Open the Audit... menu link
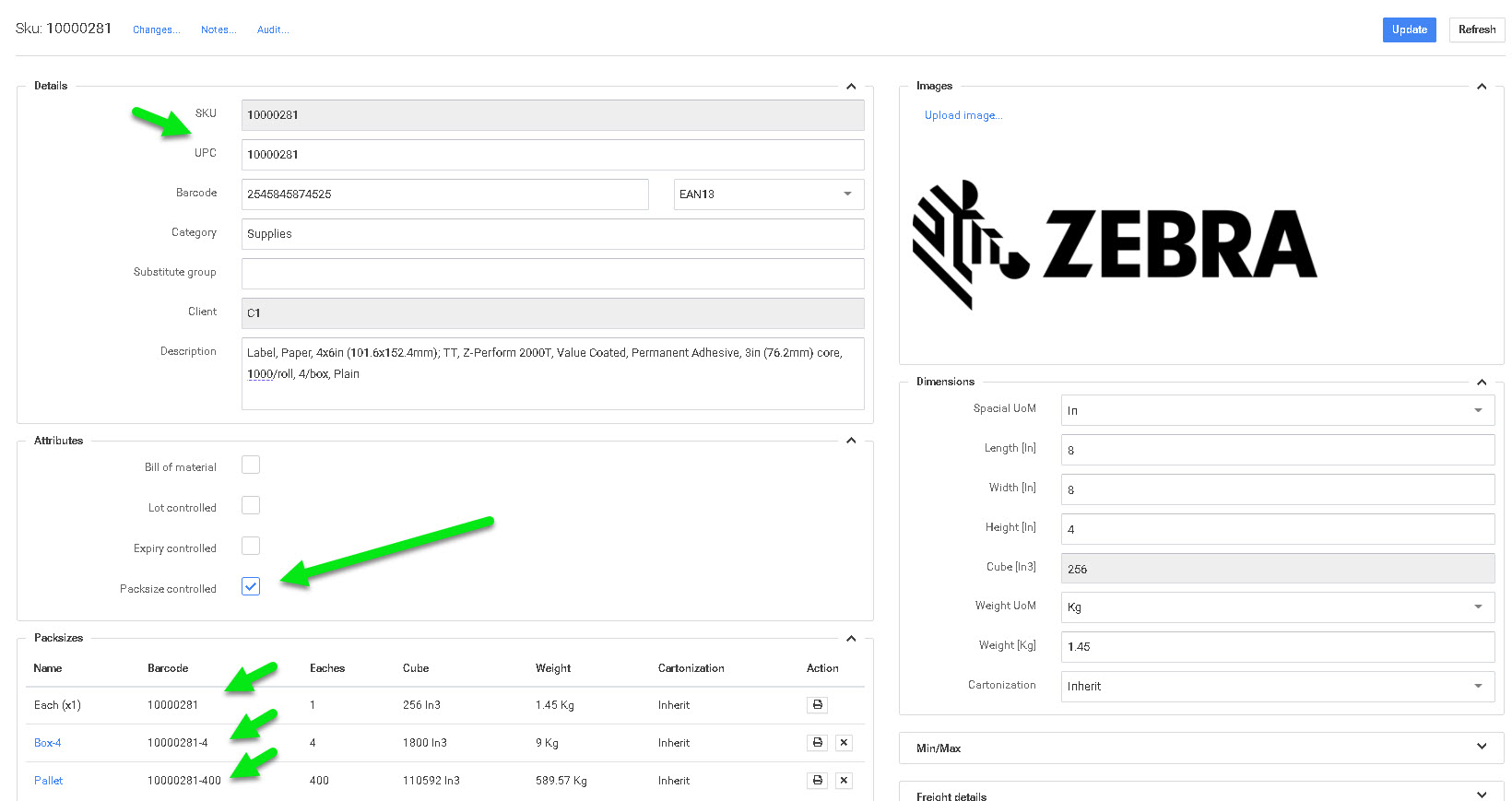The image size is (1512, 801). pyautogui.click(x=273, y=30)
